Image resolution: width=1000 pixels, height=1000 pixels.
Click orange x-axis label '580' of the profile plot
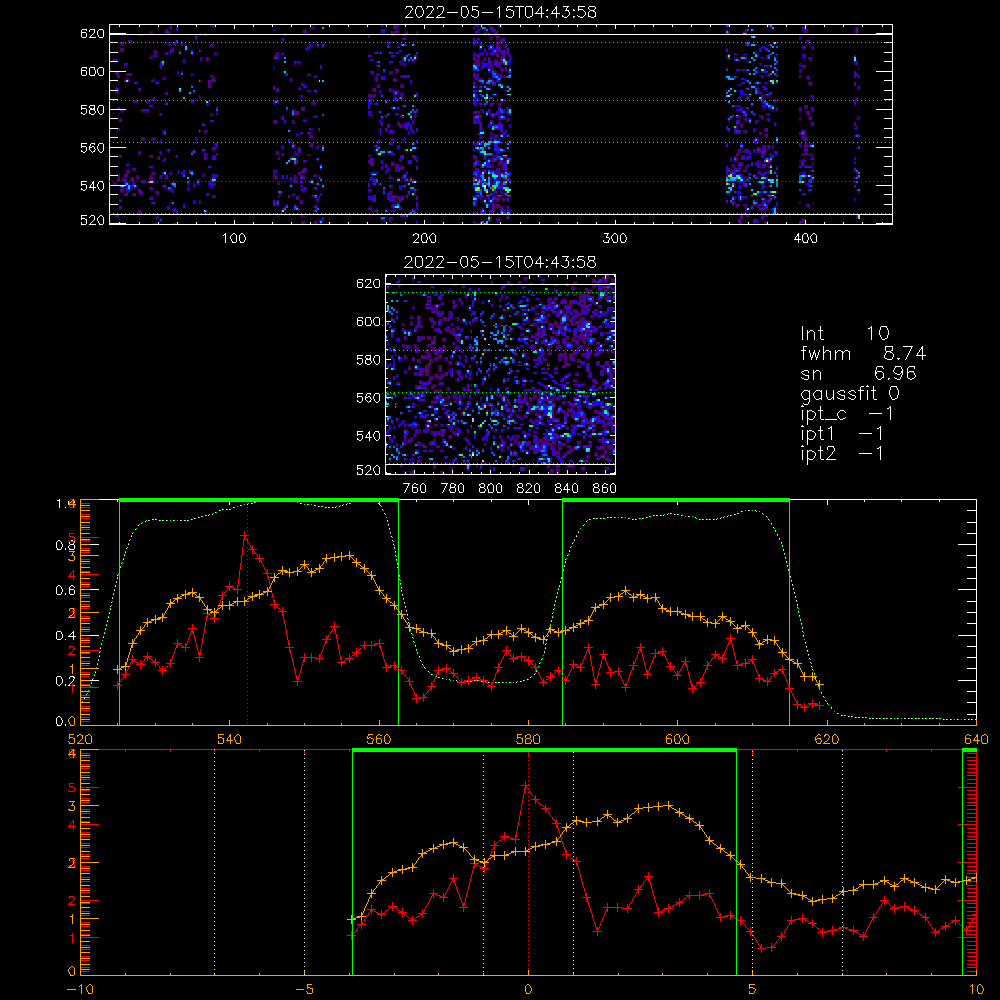[x=528, y=739]
